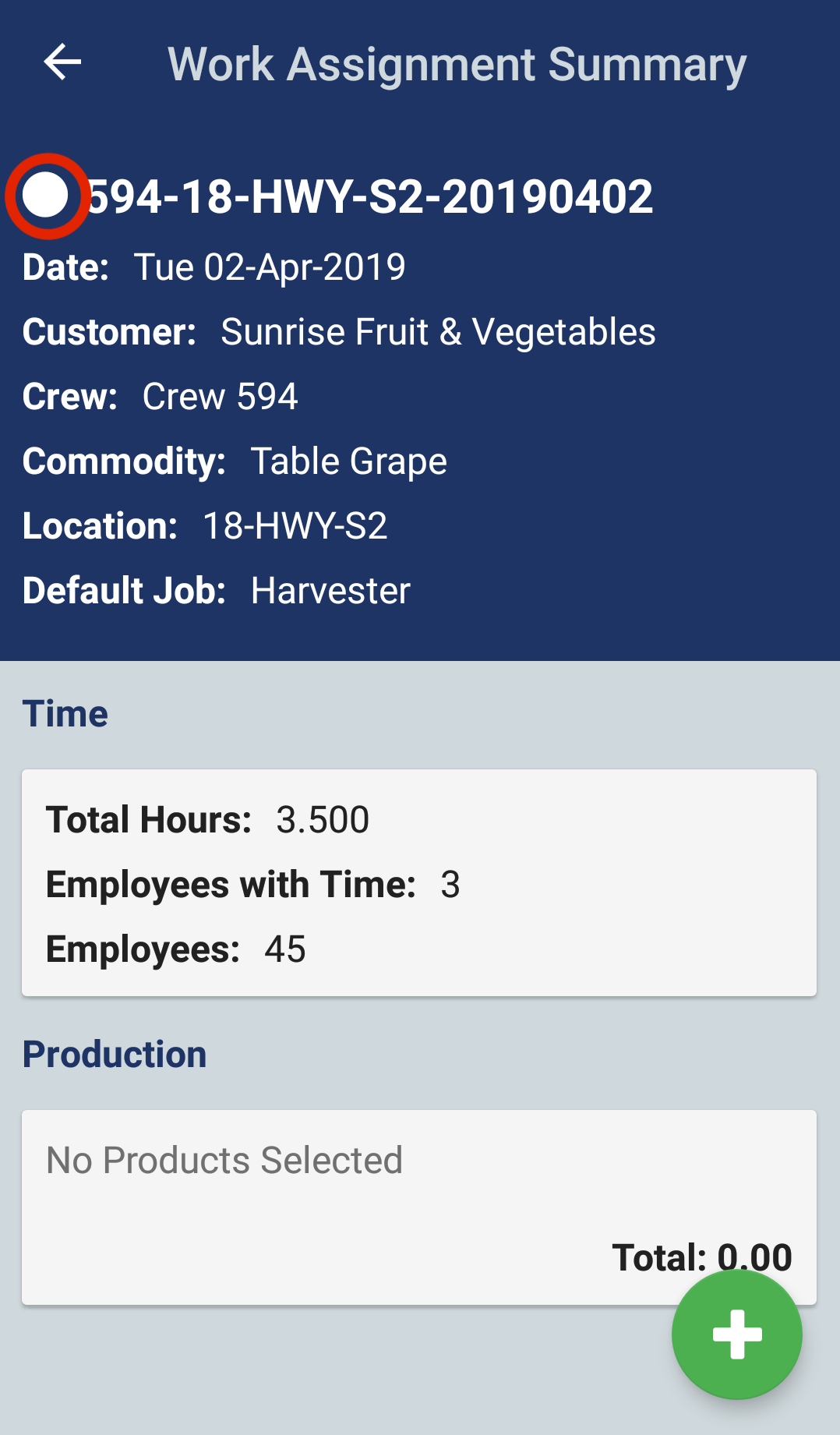Tap the 18-HWY-S2 location value
The height and width of the screenshot is (1435, 840).
(x=295, y=526)
